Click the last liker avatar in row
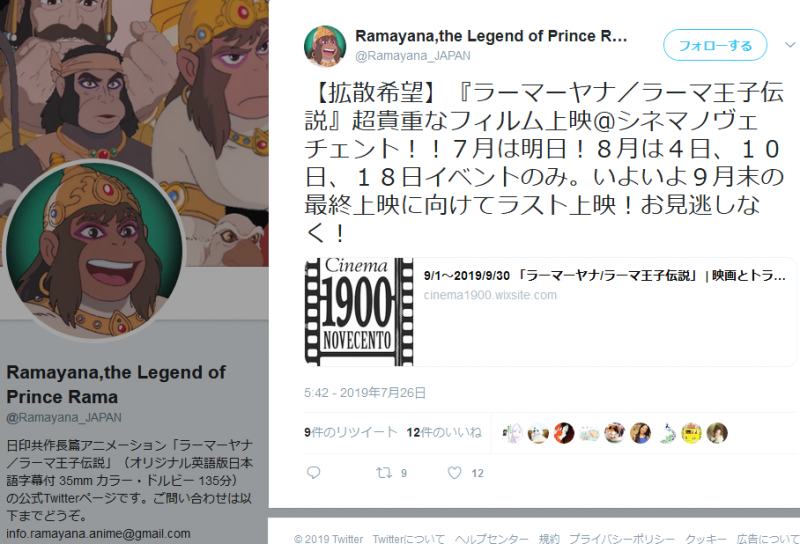 click(x=717, y=433)
